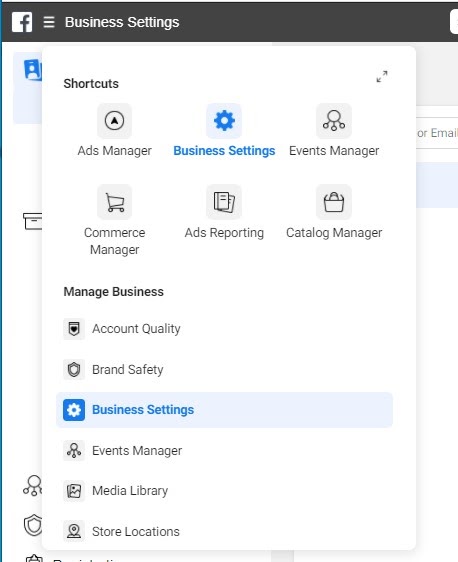Open Ads Manager via its label

(114, 151)
